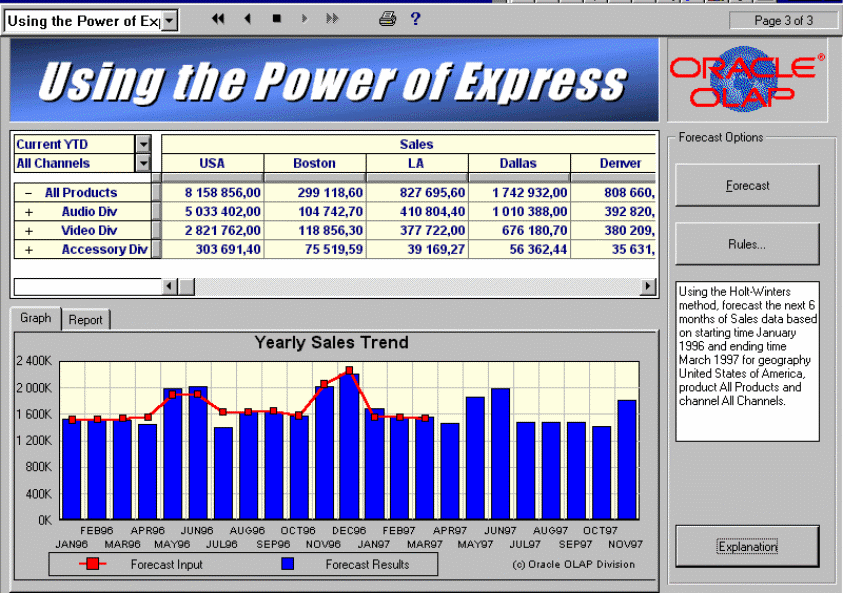This screenshot has height=593, width=843.
Task: Open the Current YTD dropdown arrow
Action: 143,144
